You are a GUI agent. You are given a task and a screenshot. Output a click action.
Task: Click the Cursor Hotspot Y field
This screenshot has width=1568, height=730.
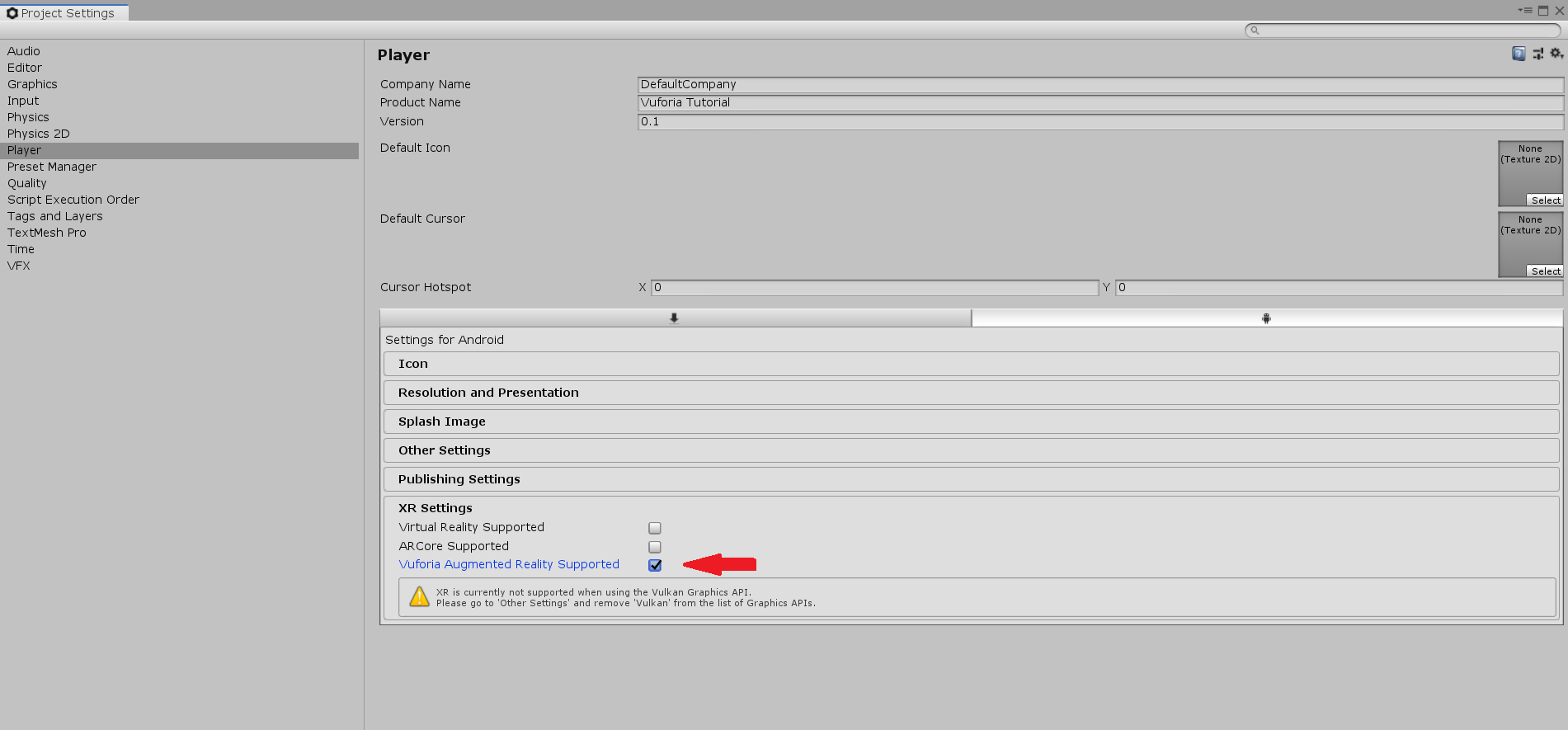pos(1340,288)
